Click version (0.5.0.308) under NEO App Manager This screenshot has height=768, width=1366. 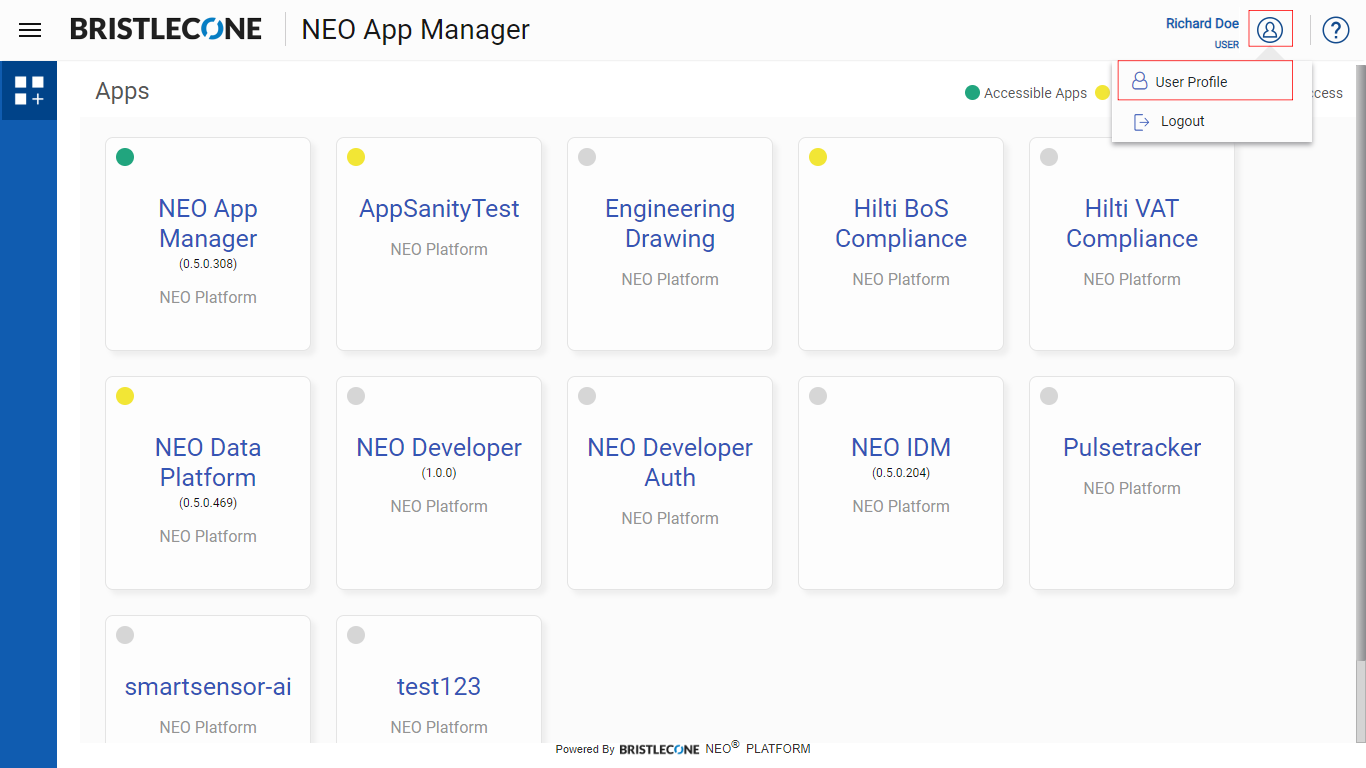click(208, 265)
